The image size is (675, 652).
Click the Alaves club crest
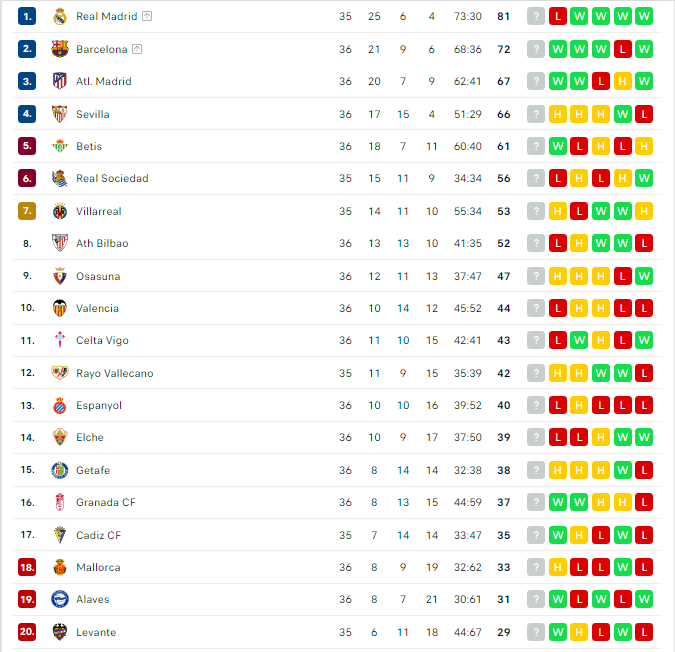pos(60,599)
